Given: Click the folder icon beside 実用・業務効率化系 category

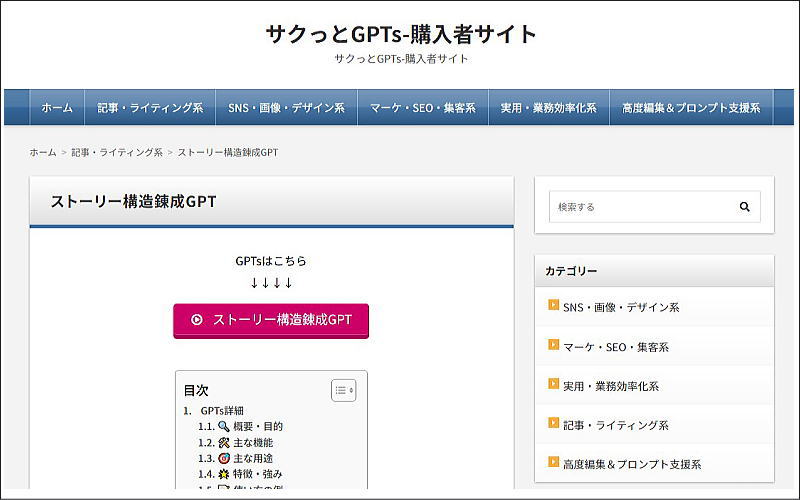Looking at the screenshot, I should pyautogui.click(x=553, y=384).
